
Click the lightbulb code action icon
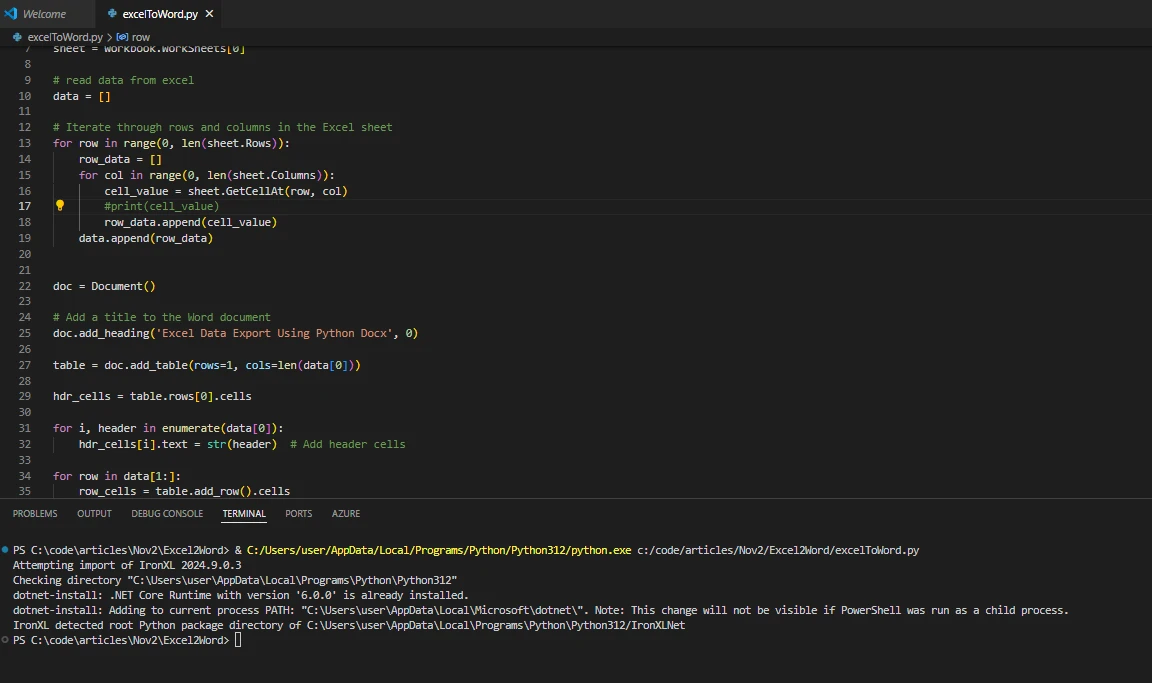(x=60, y=206)
